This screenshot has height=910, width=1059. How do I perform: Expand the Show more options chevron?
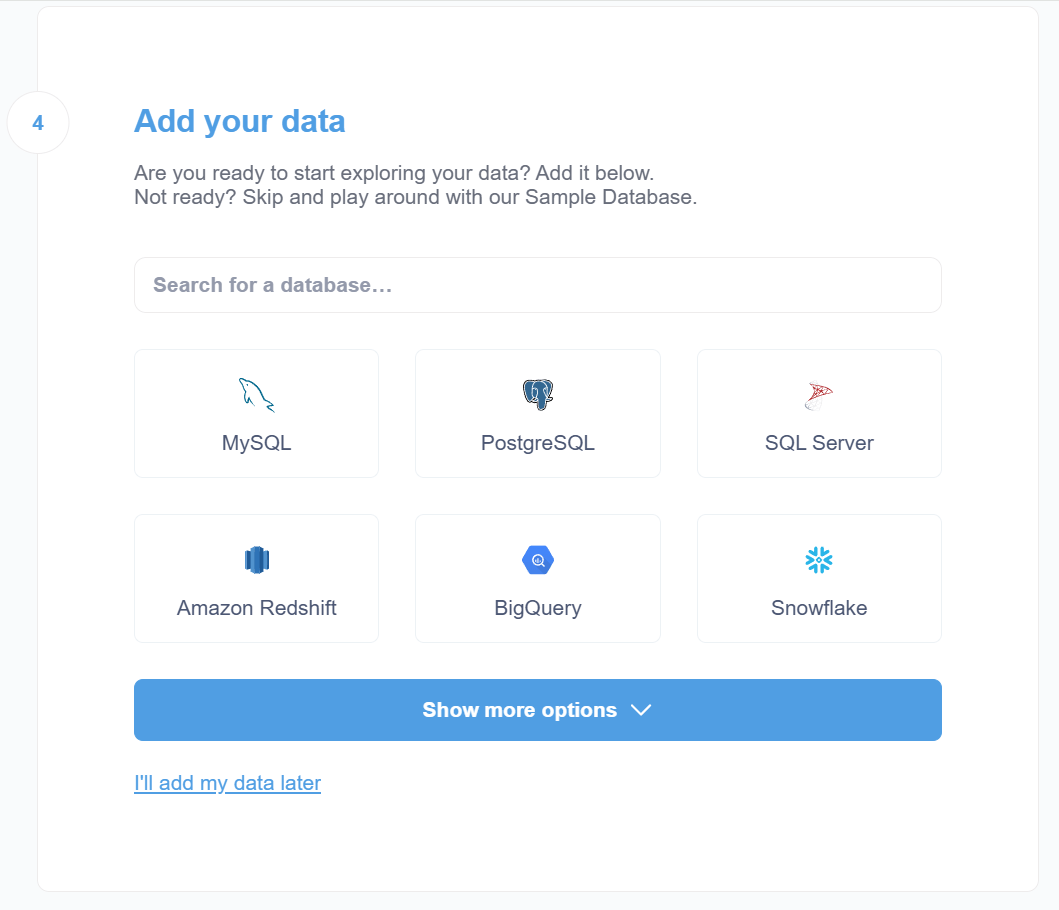[641, 710]
